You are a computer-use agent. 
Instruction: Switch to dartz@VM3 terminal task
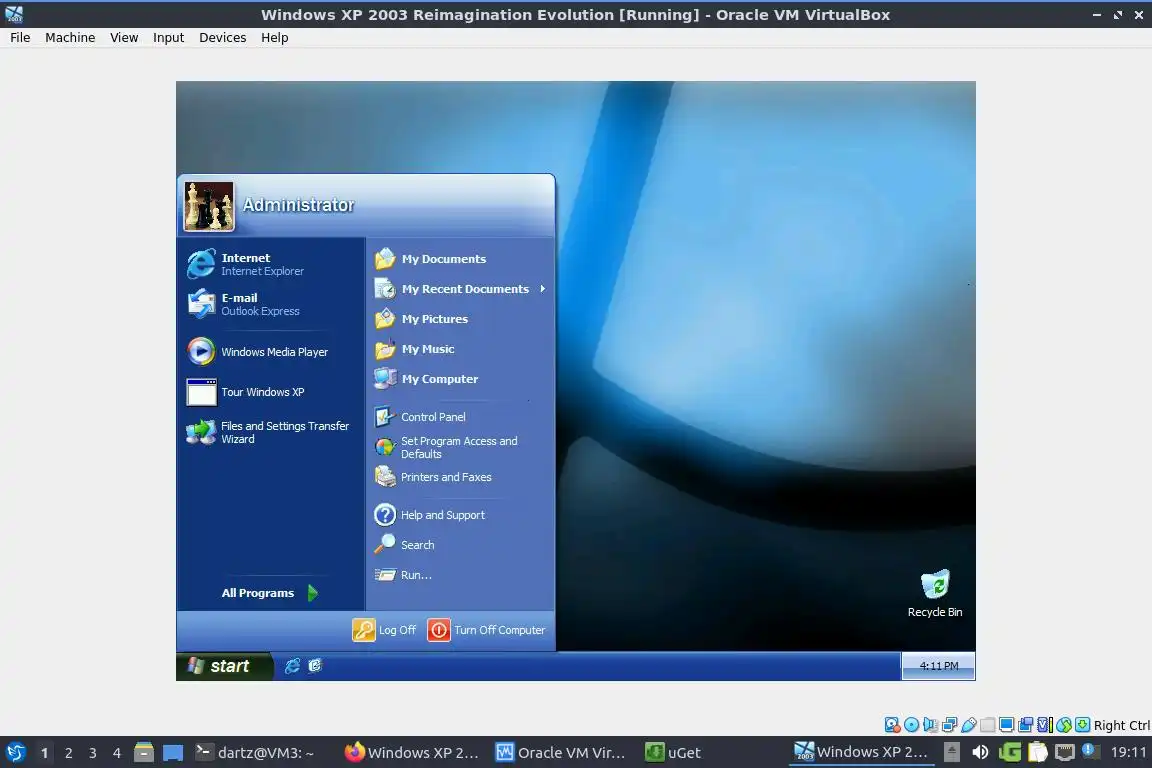click(254, 752)
